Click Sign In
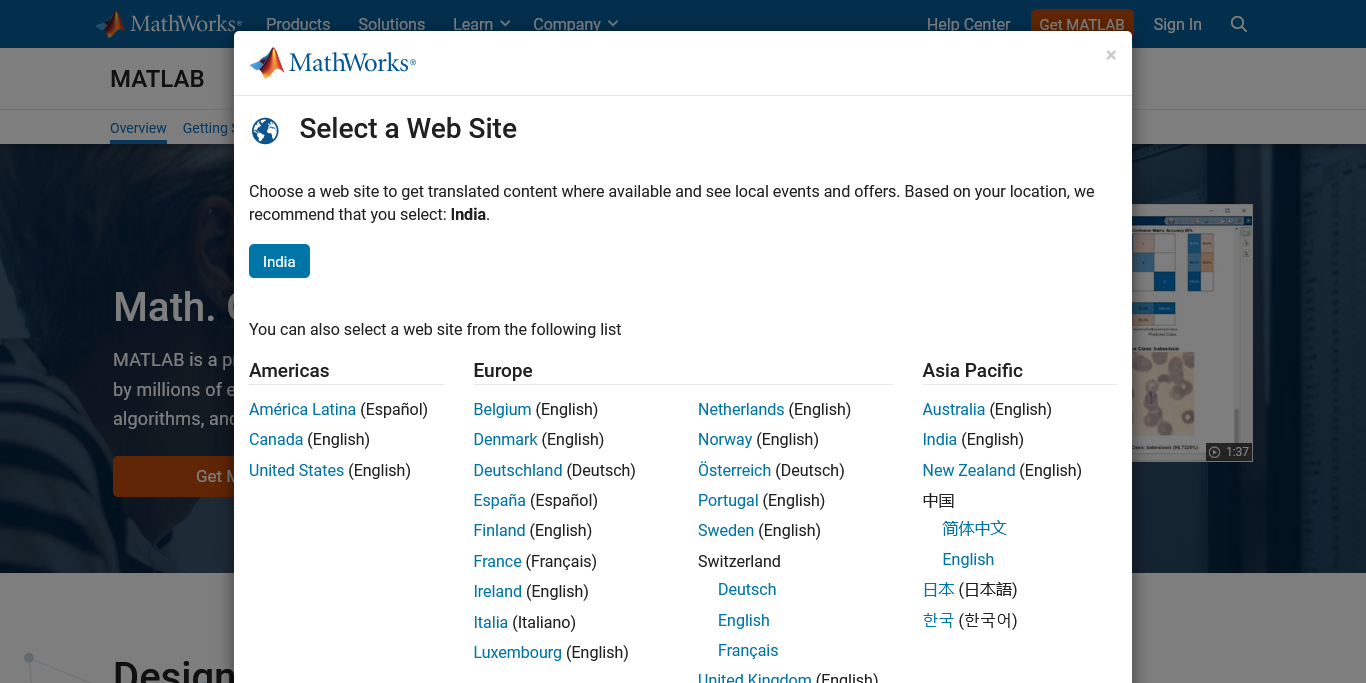The height and width of the screenshot is (683, 1366). point(1177,24)
